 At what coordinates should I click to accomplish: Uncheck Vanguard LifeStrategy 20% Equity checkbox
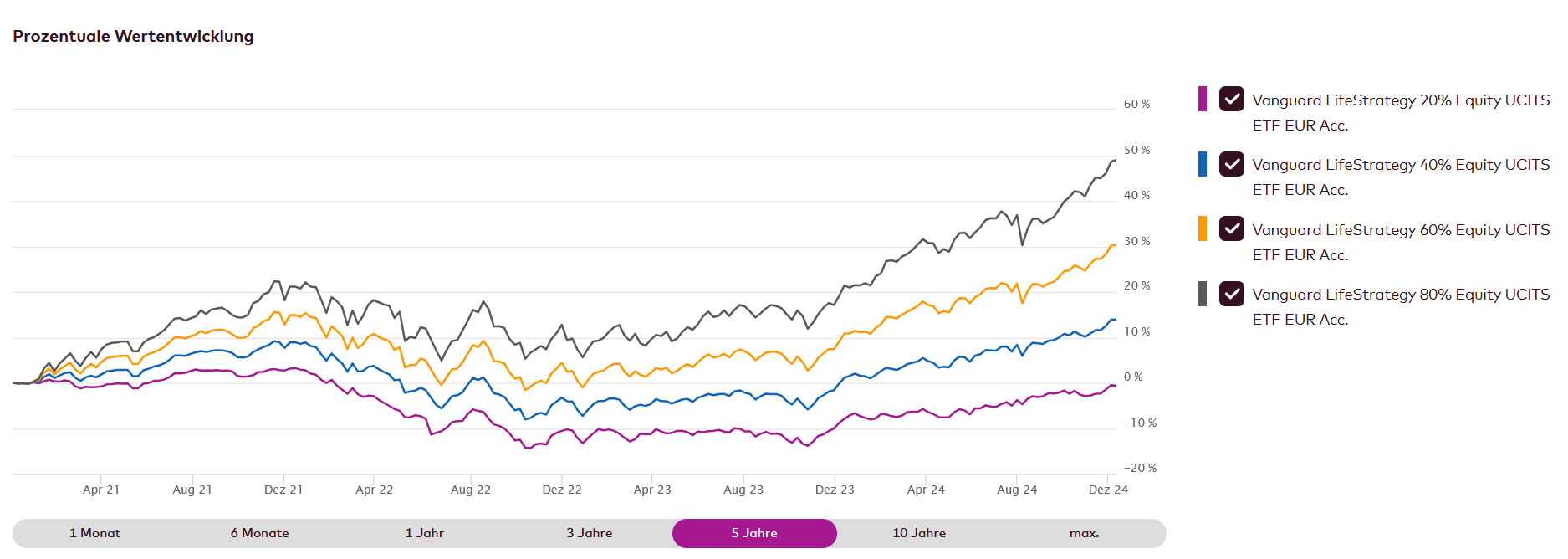coord(1231,99)
